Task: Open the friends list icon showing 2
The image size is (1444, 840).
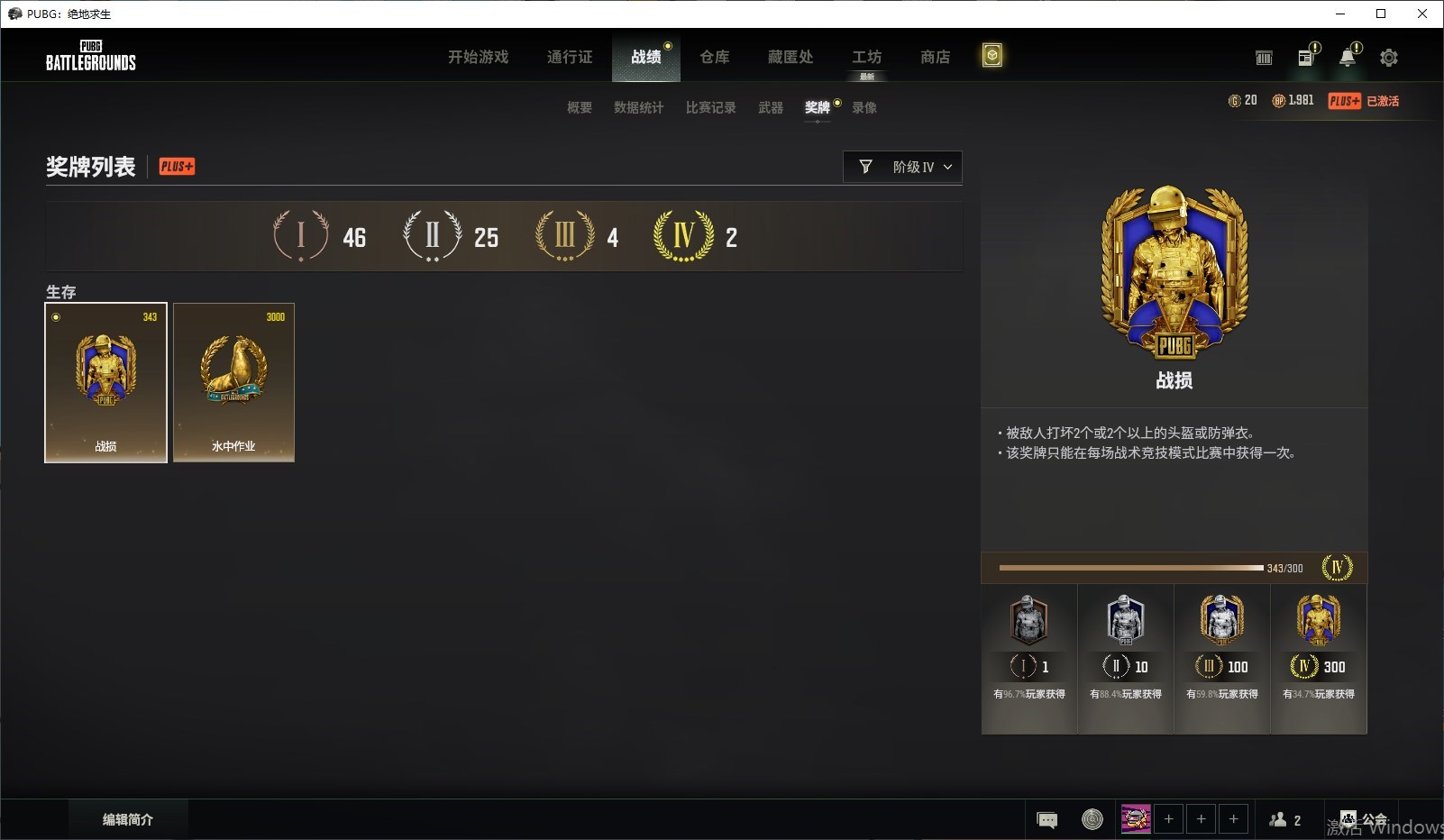Action: [x=1285, y=820]
